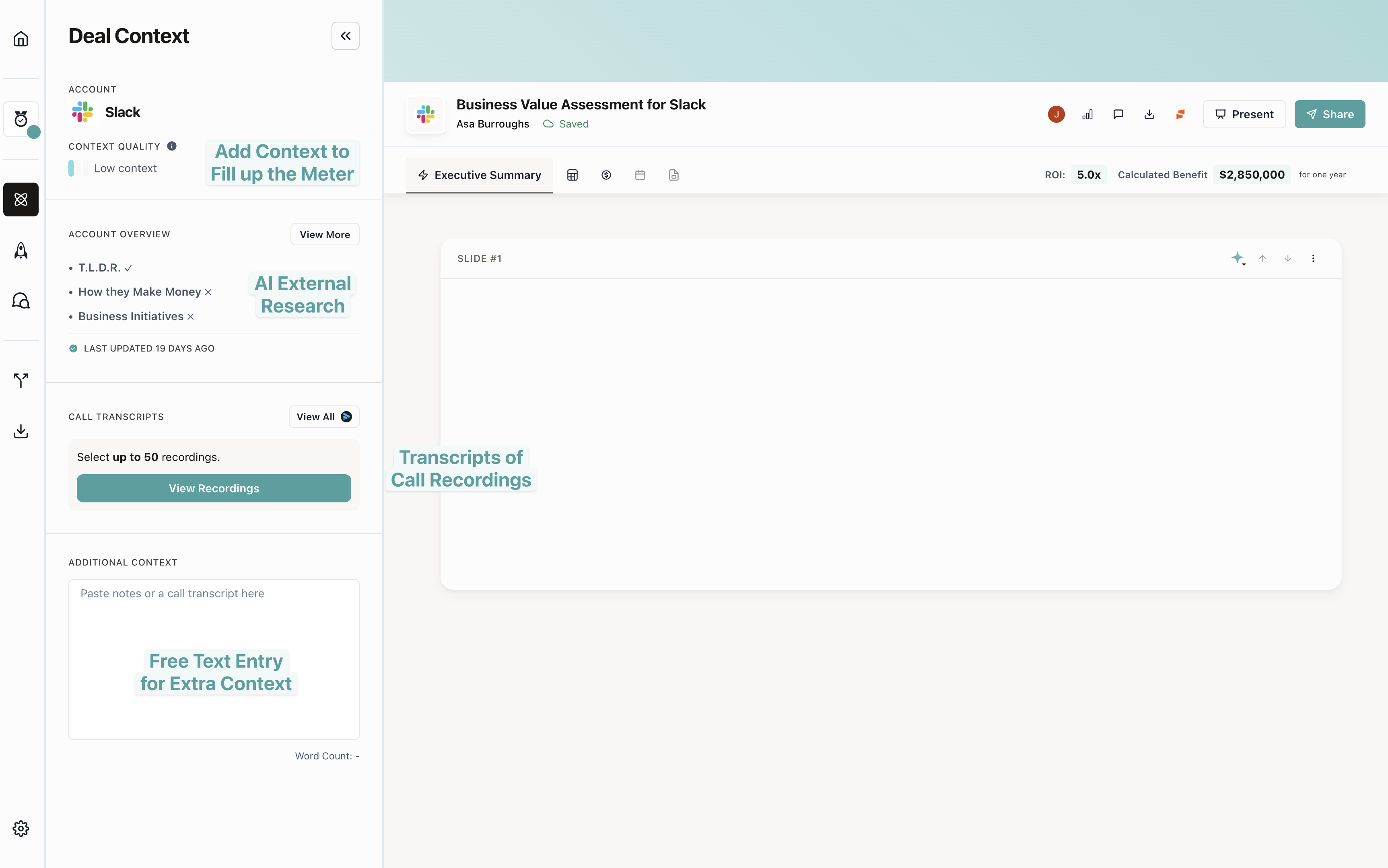
Task: Move Slide #1 down with arrow
Action: [x=1287, y=258]
